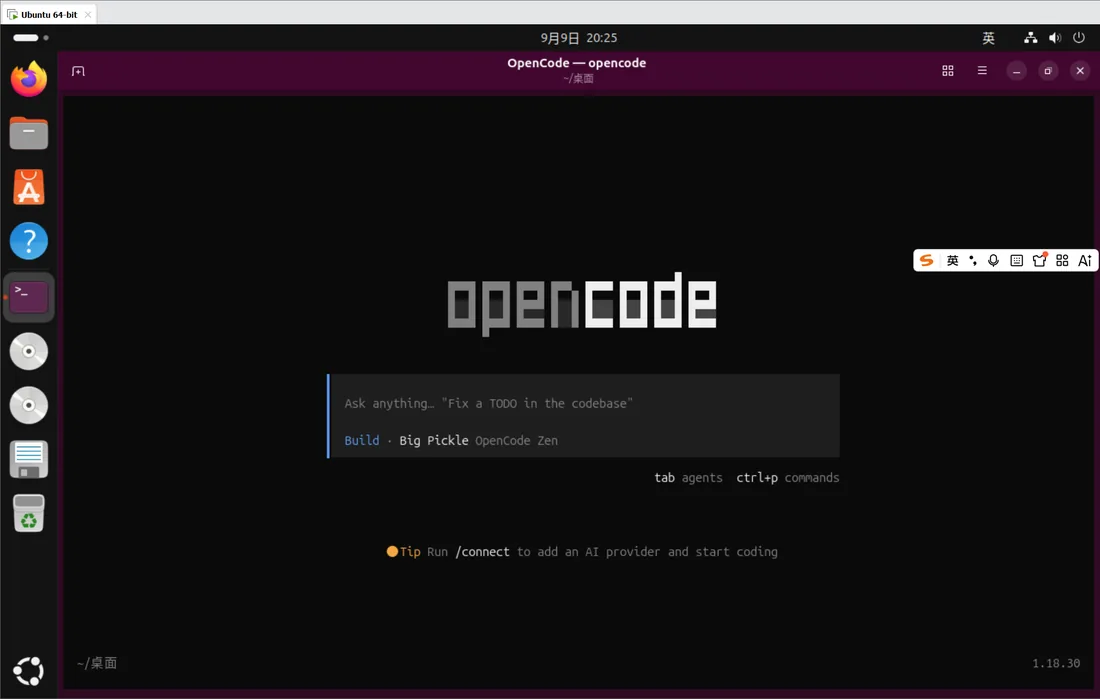This screenshot has width=1100, height=699.
Task: Click the Sogou input method logo
Action: click(927, 260)
